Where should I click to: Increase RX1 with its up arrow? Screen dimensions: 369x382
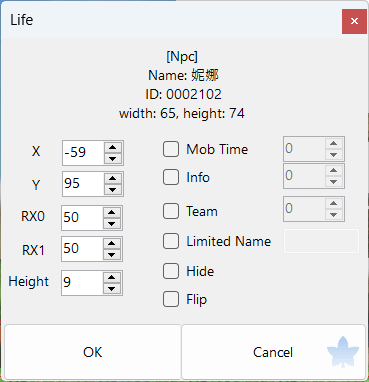pos(112,243)
